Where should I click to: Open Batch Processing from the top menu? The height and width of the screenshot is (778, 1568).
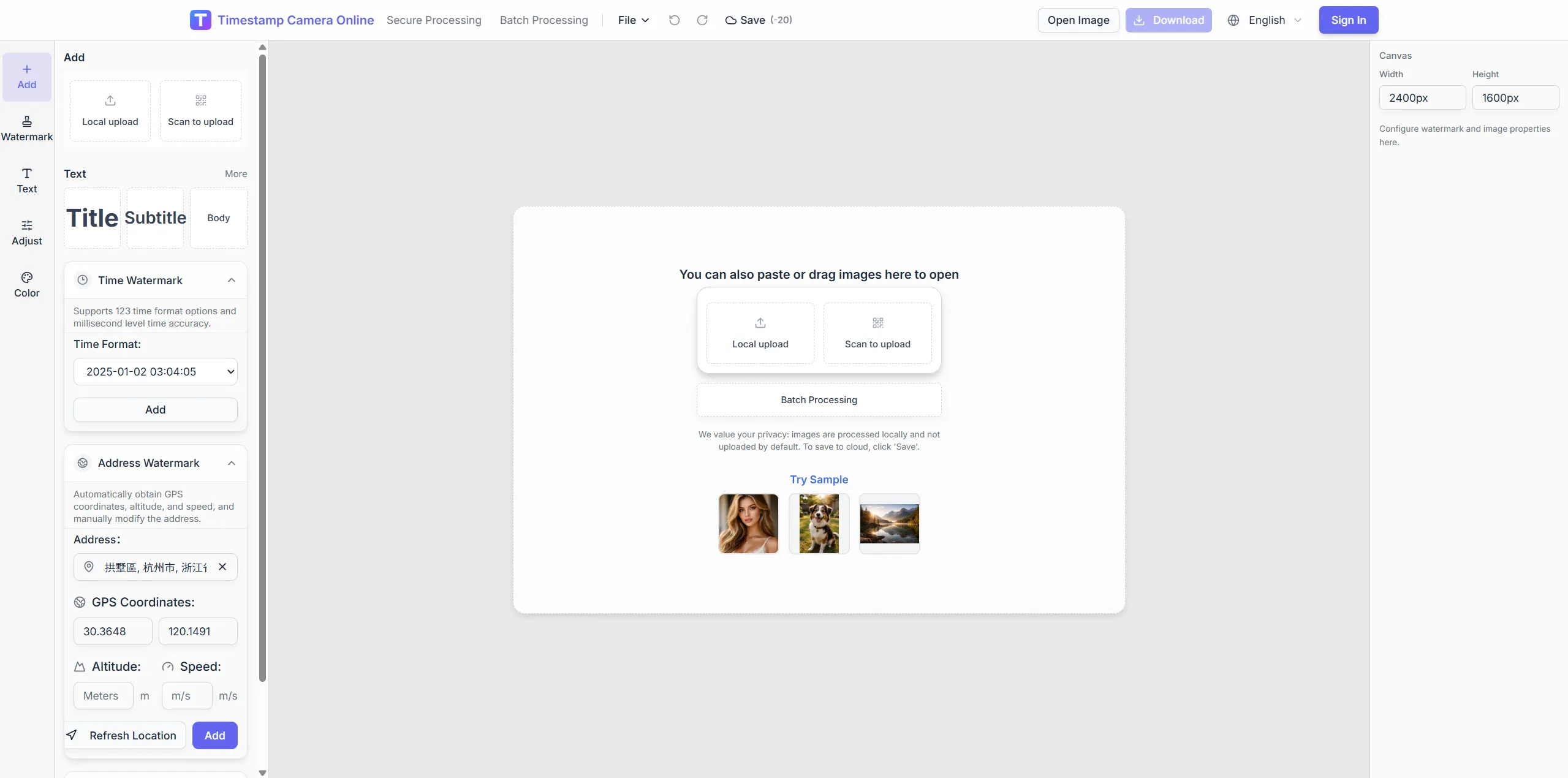coord(543,20)
